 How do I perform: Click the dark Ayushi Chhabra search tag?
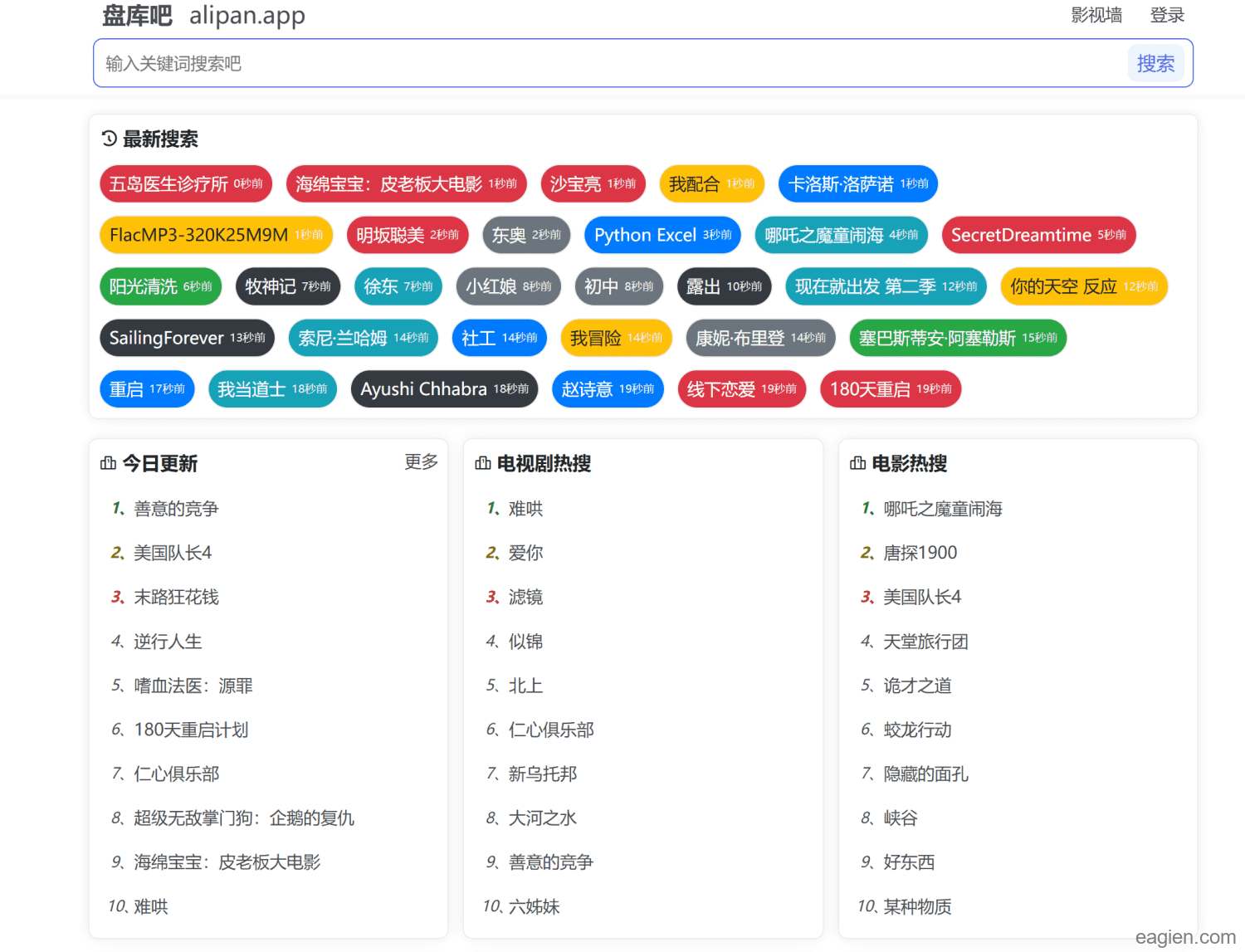coord(444,389)
